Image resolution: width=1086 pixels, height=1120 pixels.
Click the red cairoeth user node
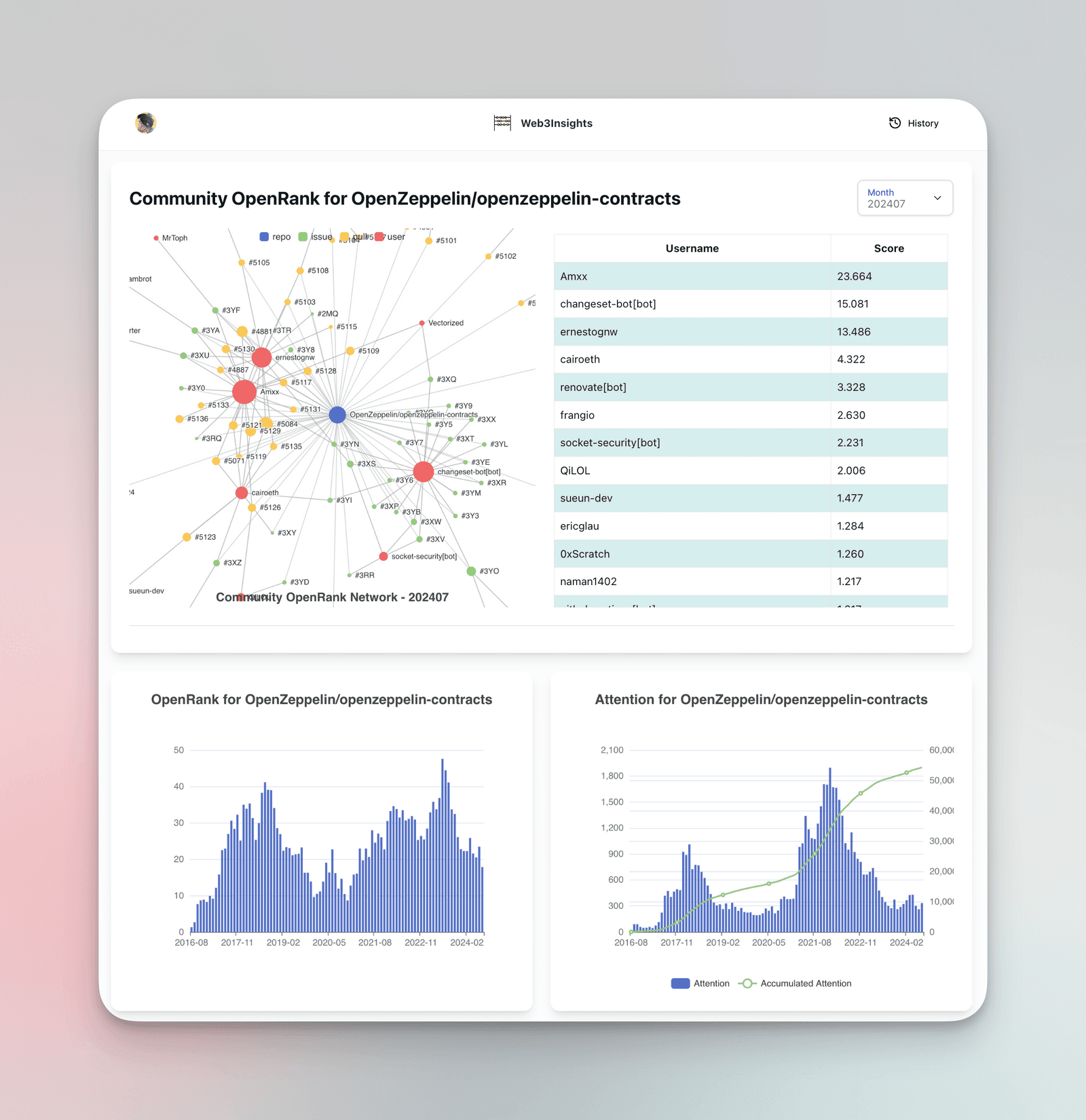pos(242,493)
